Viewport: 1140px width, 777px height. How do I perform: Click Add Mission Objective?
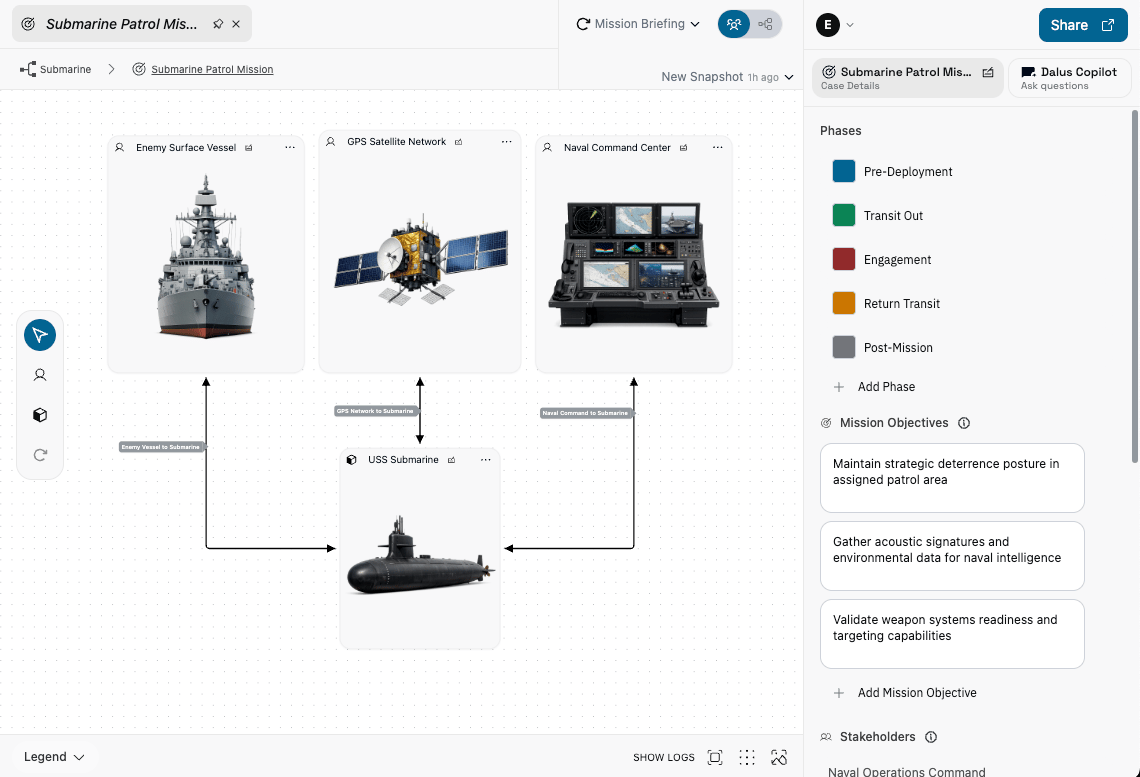pos(905,693)
